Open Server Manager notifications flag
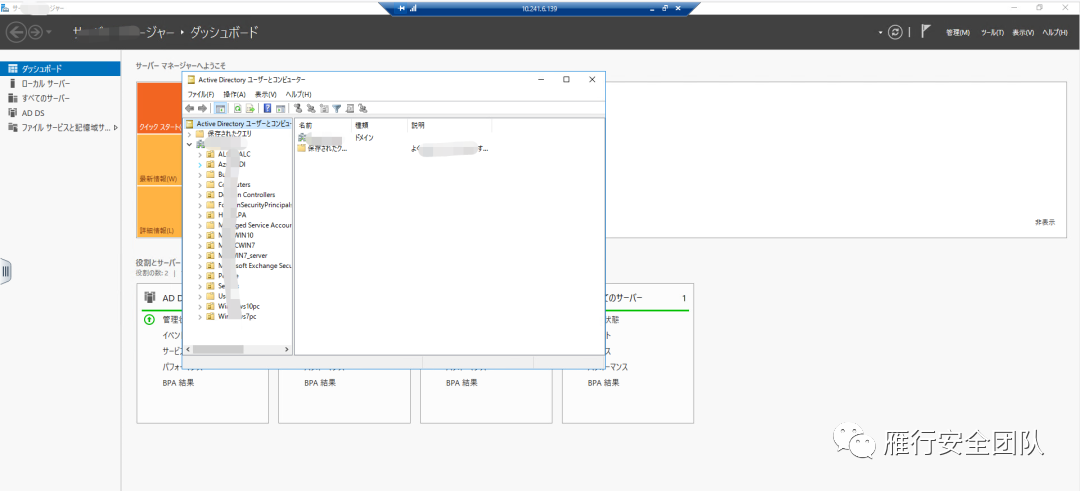This screenshot has height=491, width=1080. pos(926,32)
